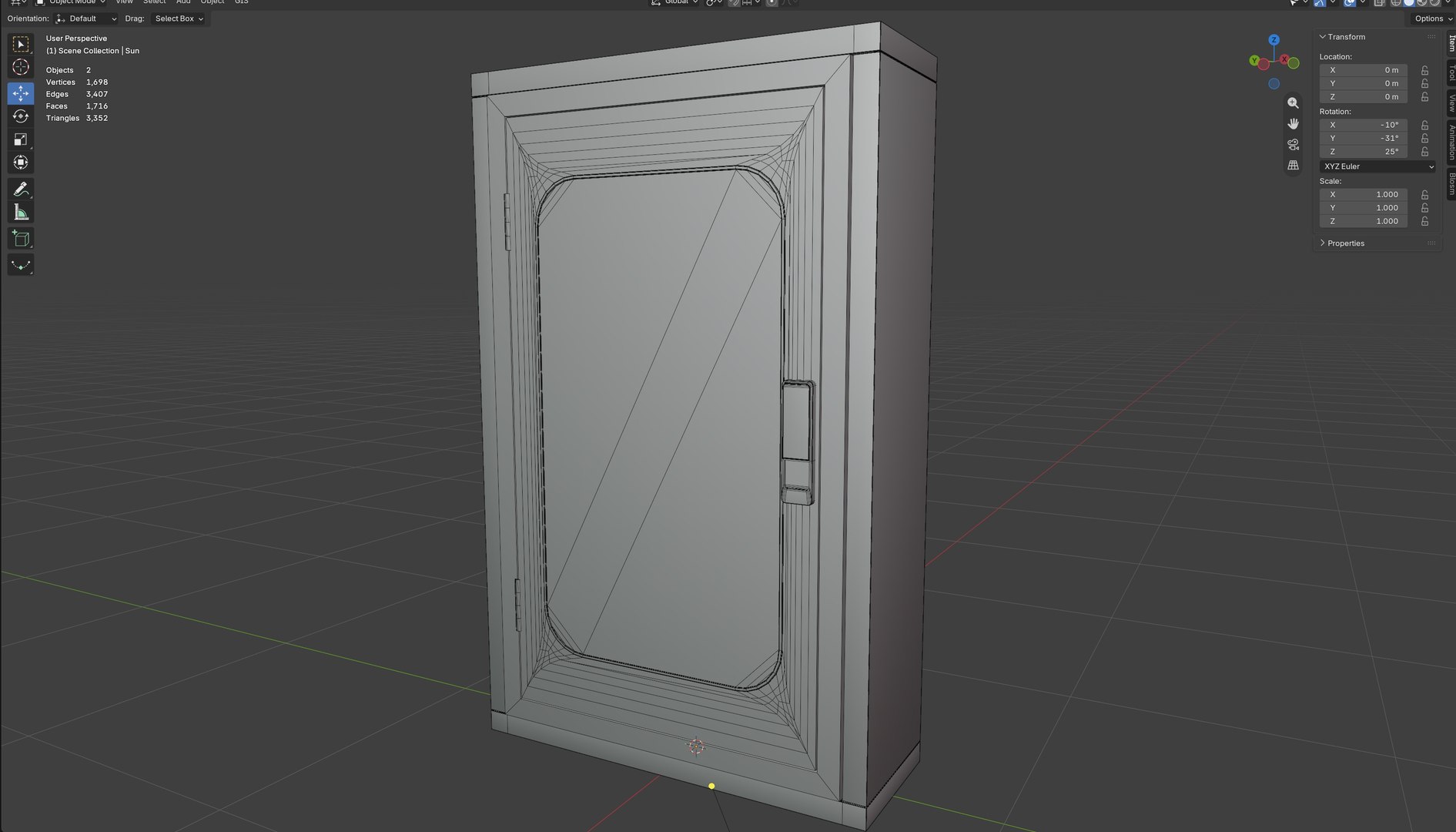The image size is (1456, 832).
Task: Click the pan view hand icon
Action: click(1293, 124)
